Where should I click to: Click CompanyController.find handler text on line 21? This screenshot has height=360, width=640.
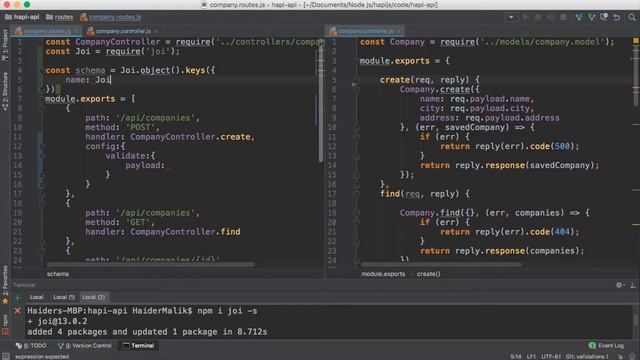tap(185, 232)
